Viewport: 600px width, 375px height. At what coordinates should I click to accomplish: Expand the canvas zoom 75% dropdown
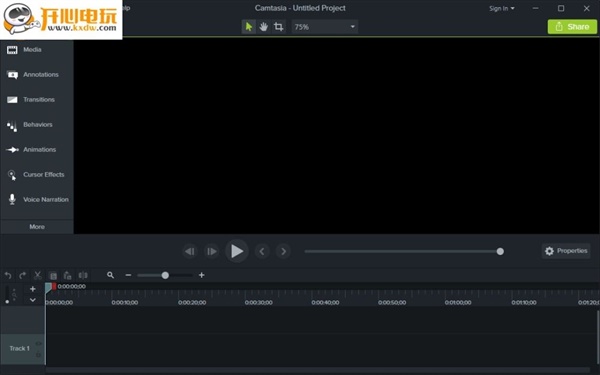tap(325, 27)
